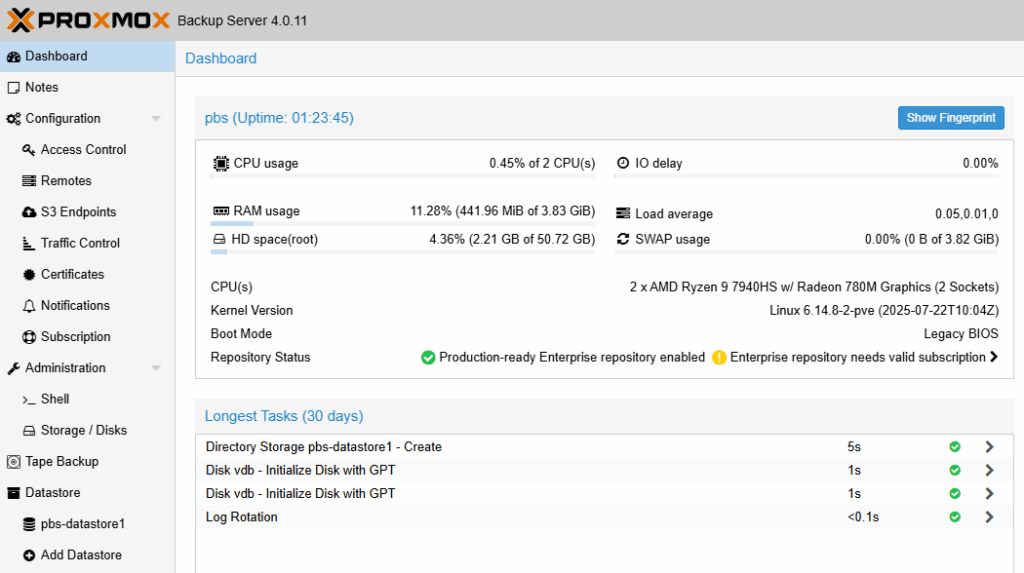Expand Repository Status details chevron
Image resolution: width=1024 pixels, height=573 pixels.
[x=993, y=357]
